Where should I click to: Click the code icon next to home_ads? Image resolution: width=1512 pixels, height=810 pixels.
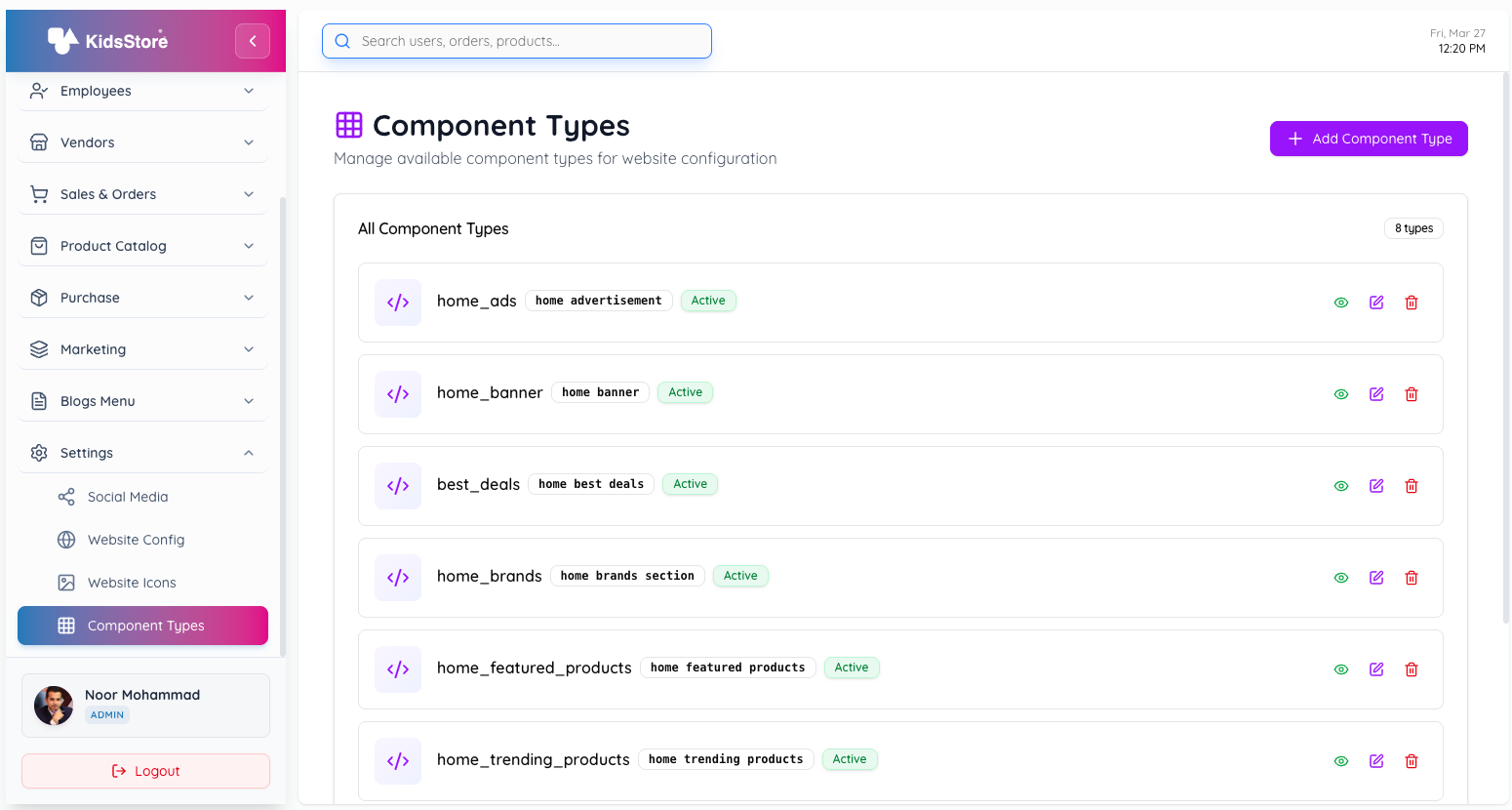[398, 302]
